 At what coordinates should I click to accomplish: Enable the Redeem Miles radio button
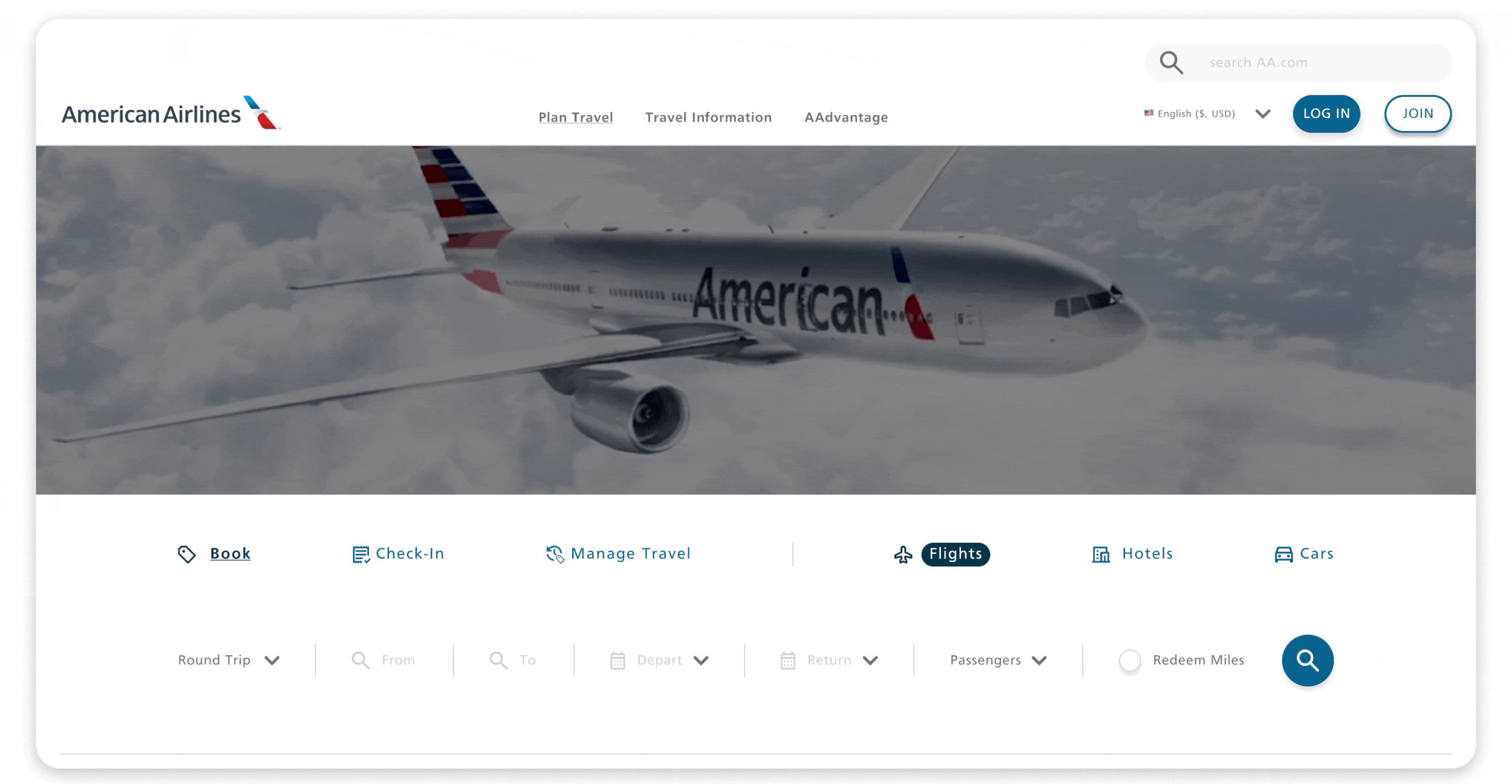coord(1130,660)
